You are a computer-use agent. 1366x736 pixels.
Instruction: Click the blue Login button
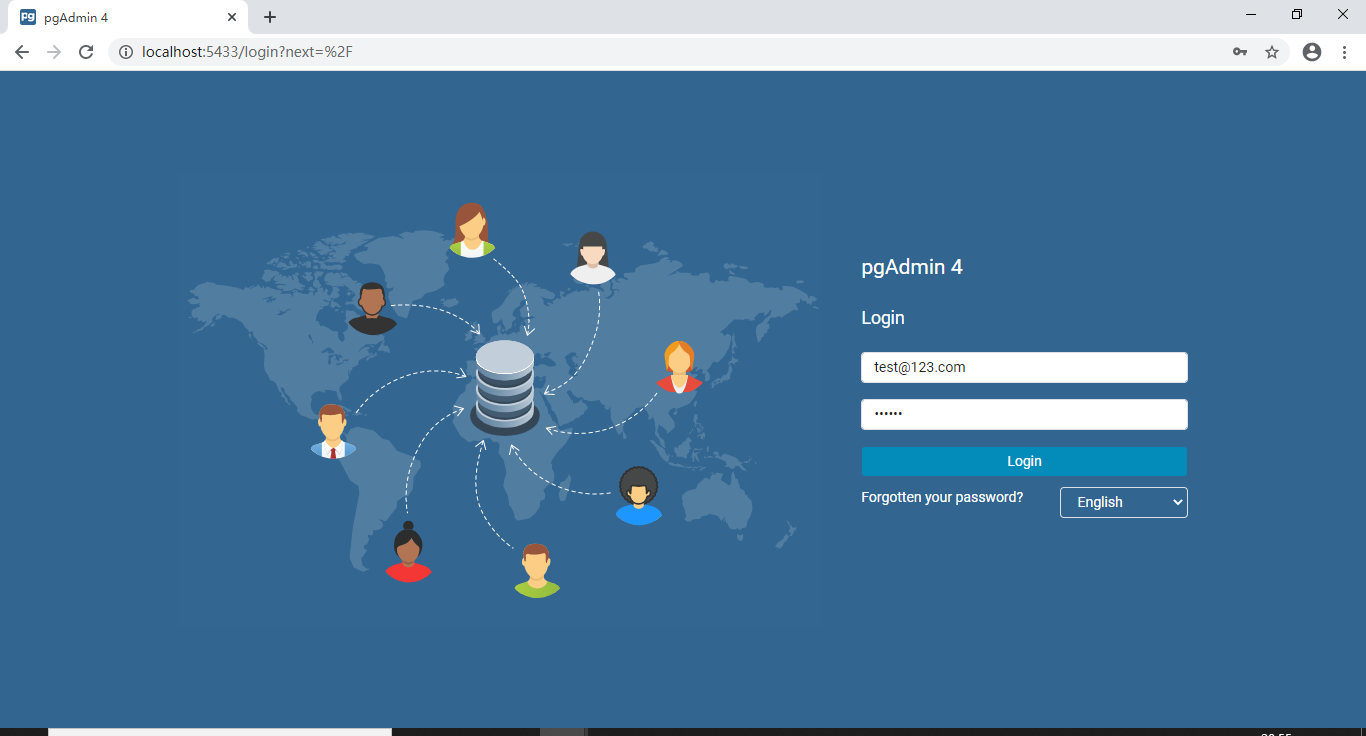[x=1024, y=461]
